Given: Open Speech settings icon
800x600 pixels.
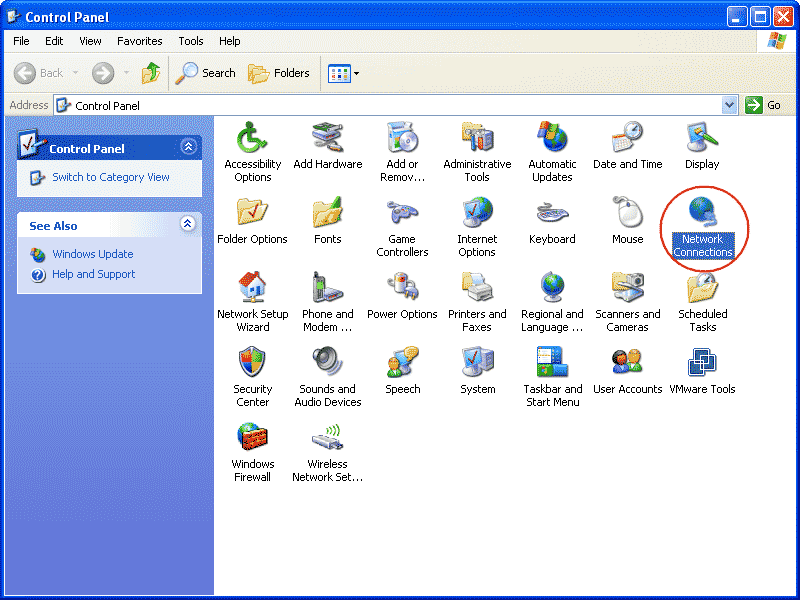Looking at the screenshot, I should point(403,371).
